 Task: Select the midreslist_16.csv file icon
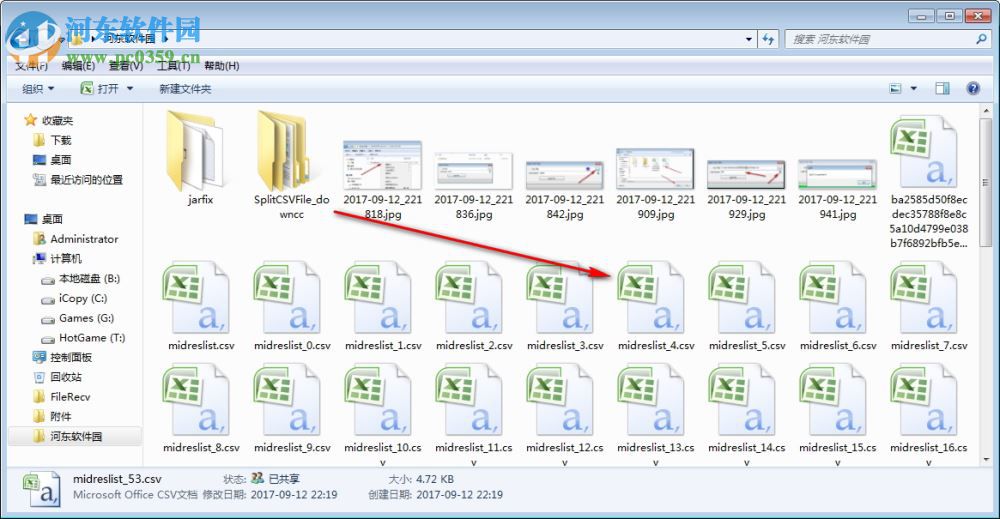[924, 400]
